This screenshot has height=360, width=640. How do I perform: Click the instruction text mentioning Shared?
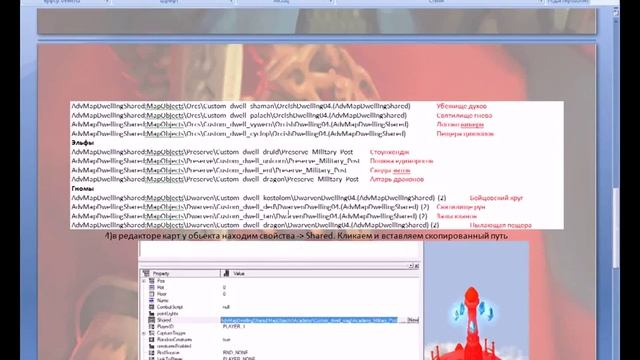306,236
